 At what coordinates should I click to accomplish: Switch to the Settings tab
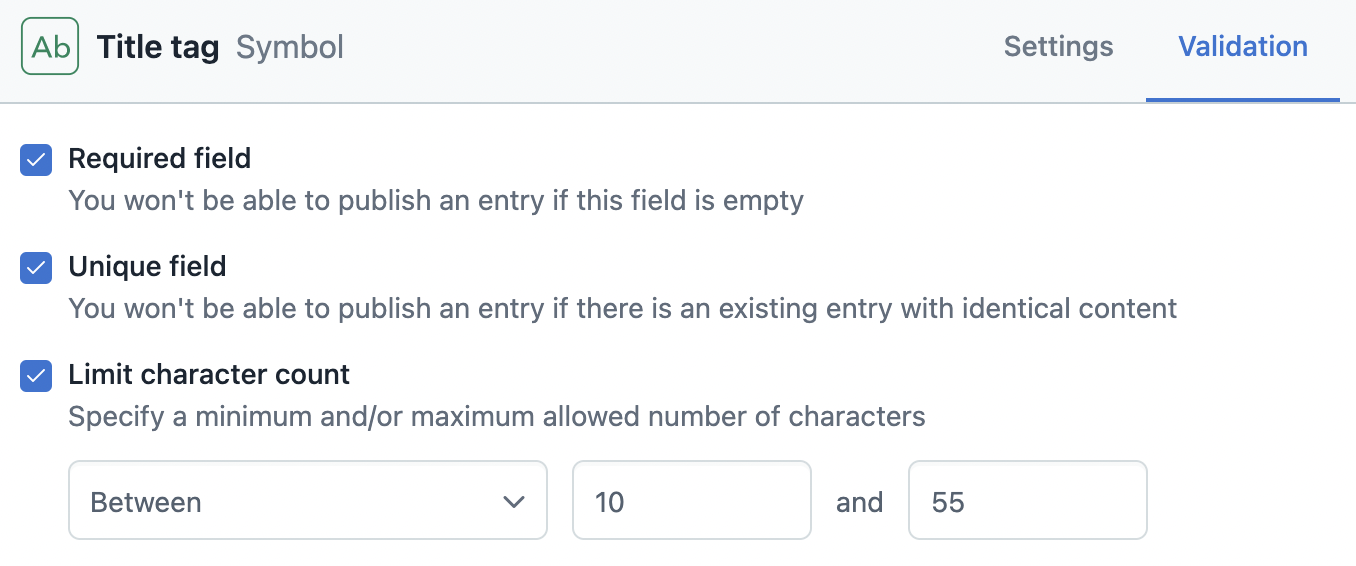click(1058, 47)
